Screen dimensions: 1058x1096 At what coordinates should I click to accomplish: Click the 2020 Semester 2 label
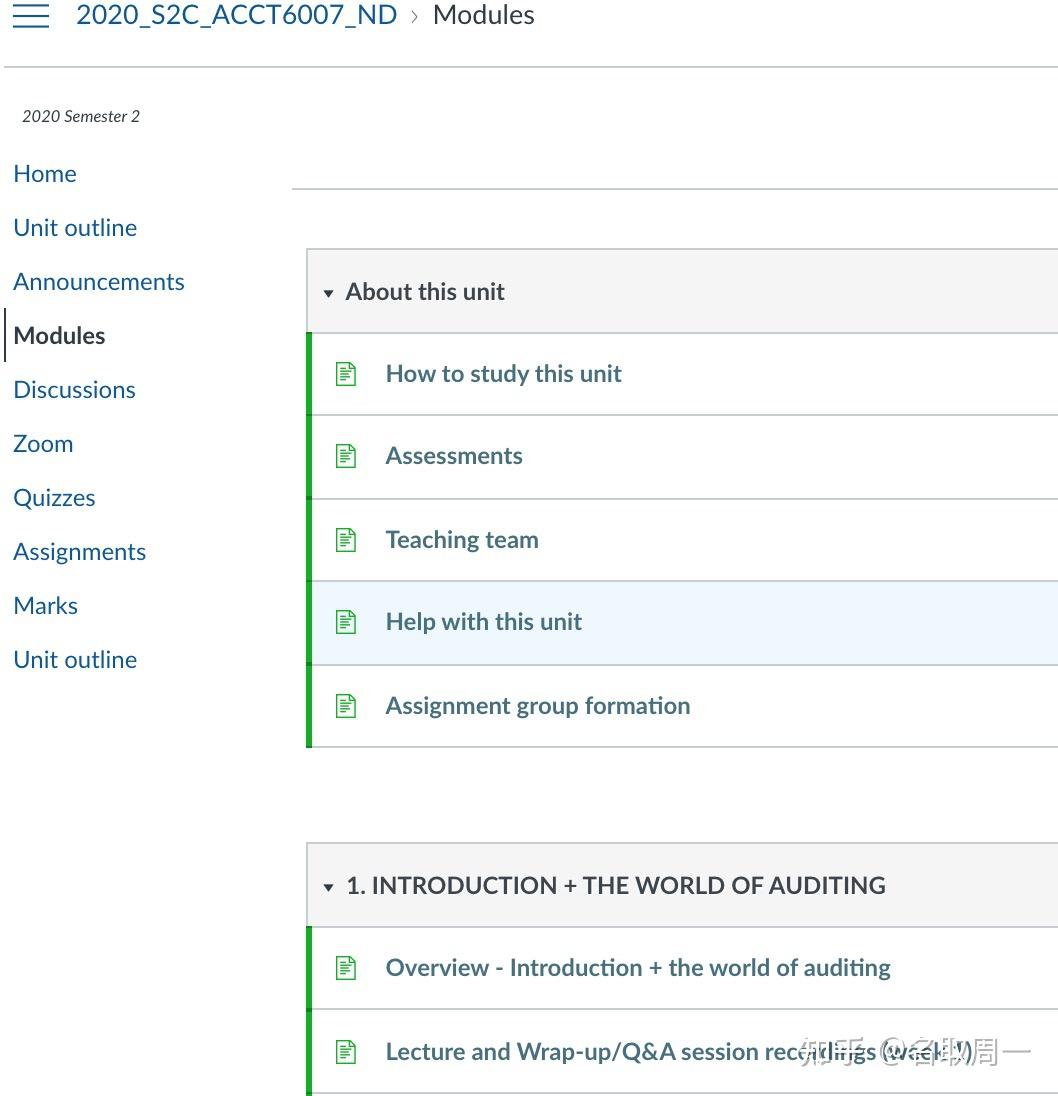[81, 116]
